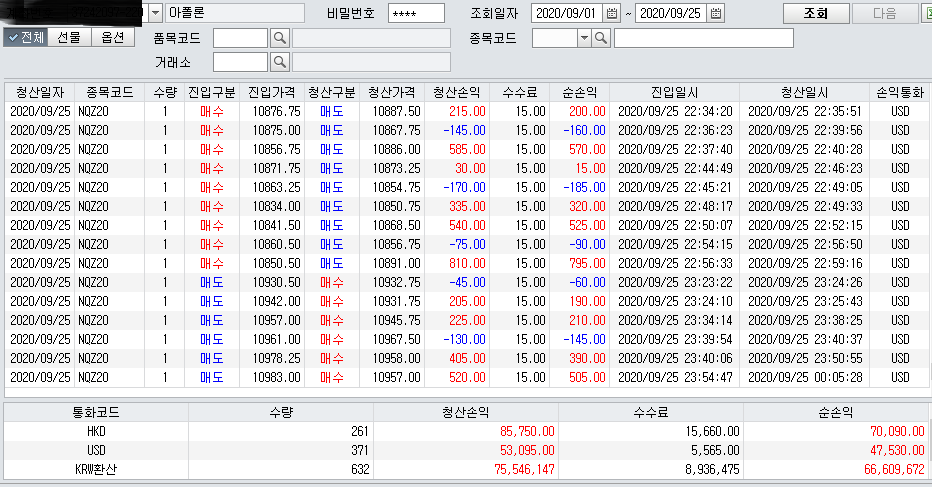932x487 pixels.
Task: Click the 다음 next button
Action: pos(884,13)
